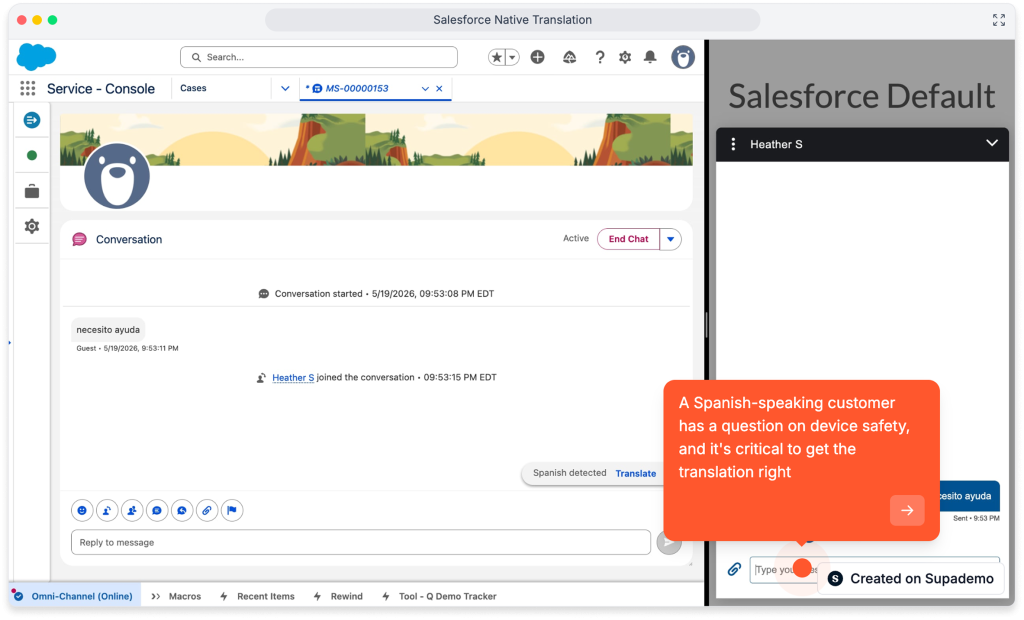The width and height of the screenshot is (1024, 620).
Task: Click the add participant people icon
Action: [x=131, y=510]
